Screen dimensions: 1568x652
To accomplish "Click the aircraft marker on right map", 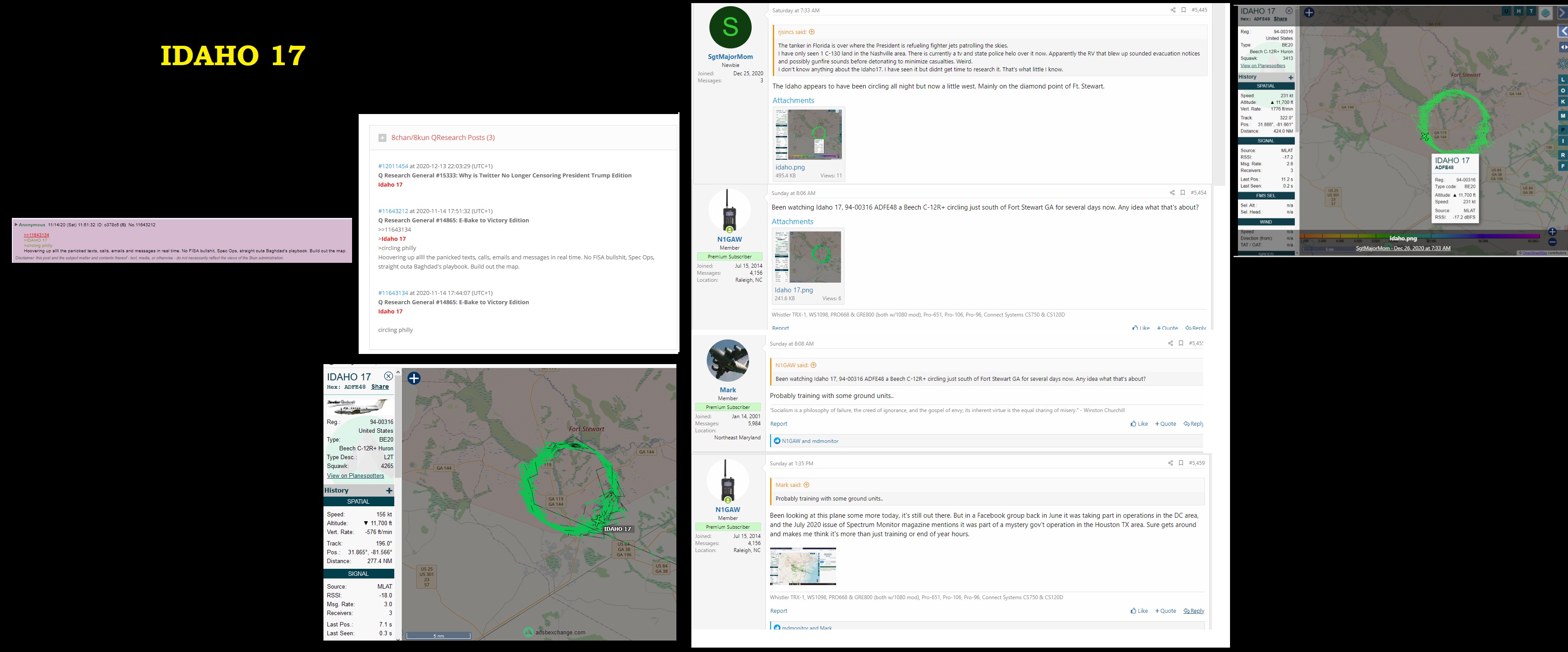I will pos(1425,137).
